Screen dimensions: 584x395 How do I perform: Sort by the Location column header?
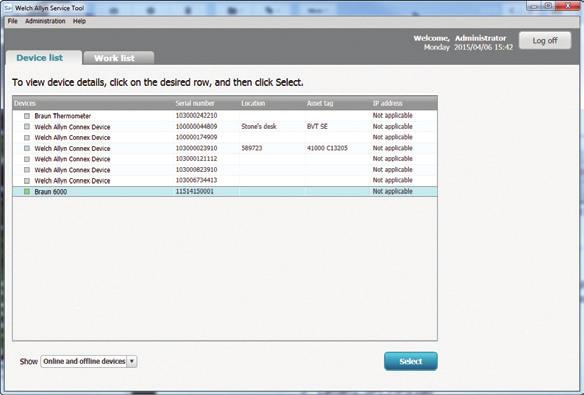pyautogui.click(x=253, y=103)
